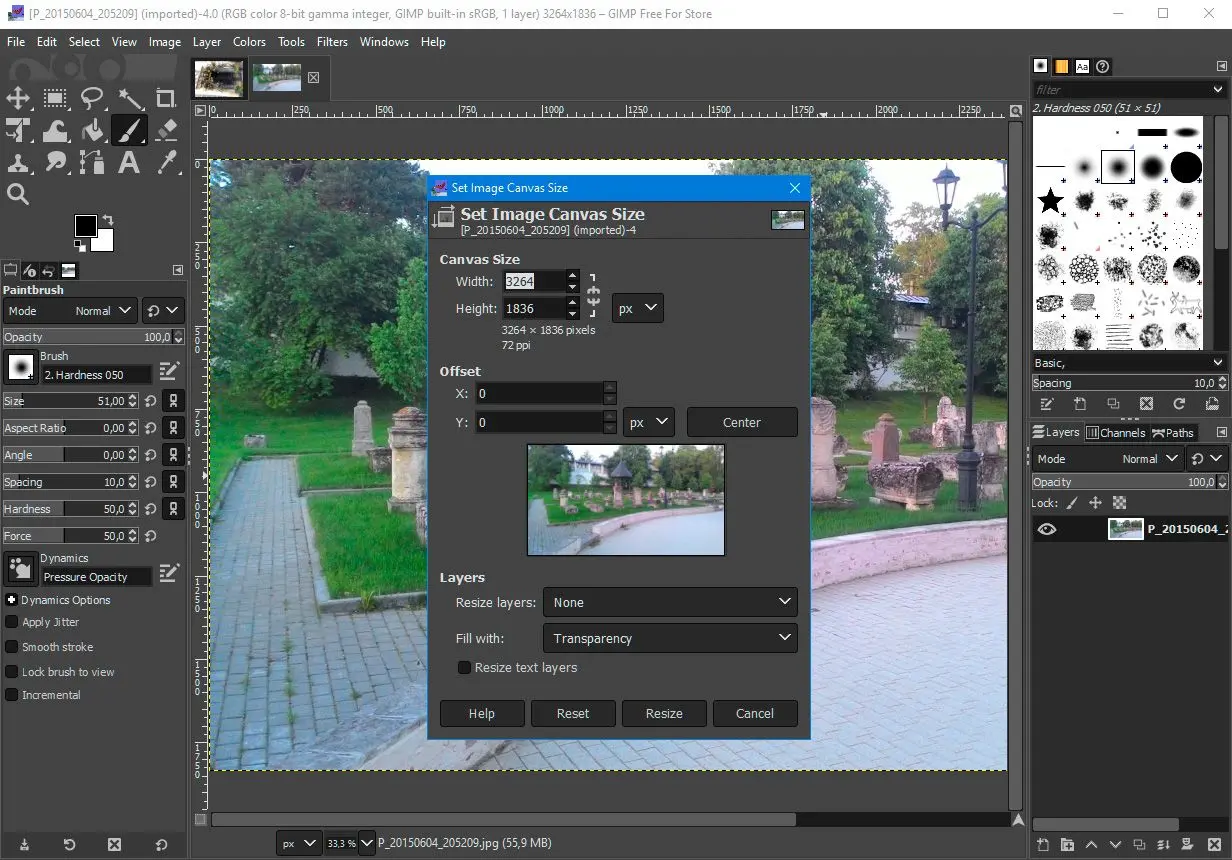
Task: Duplicate the current layer
Action: (x=1139, y=845)
